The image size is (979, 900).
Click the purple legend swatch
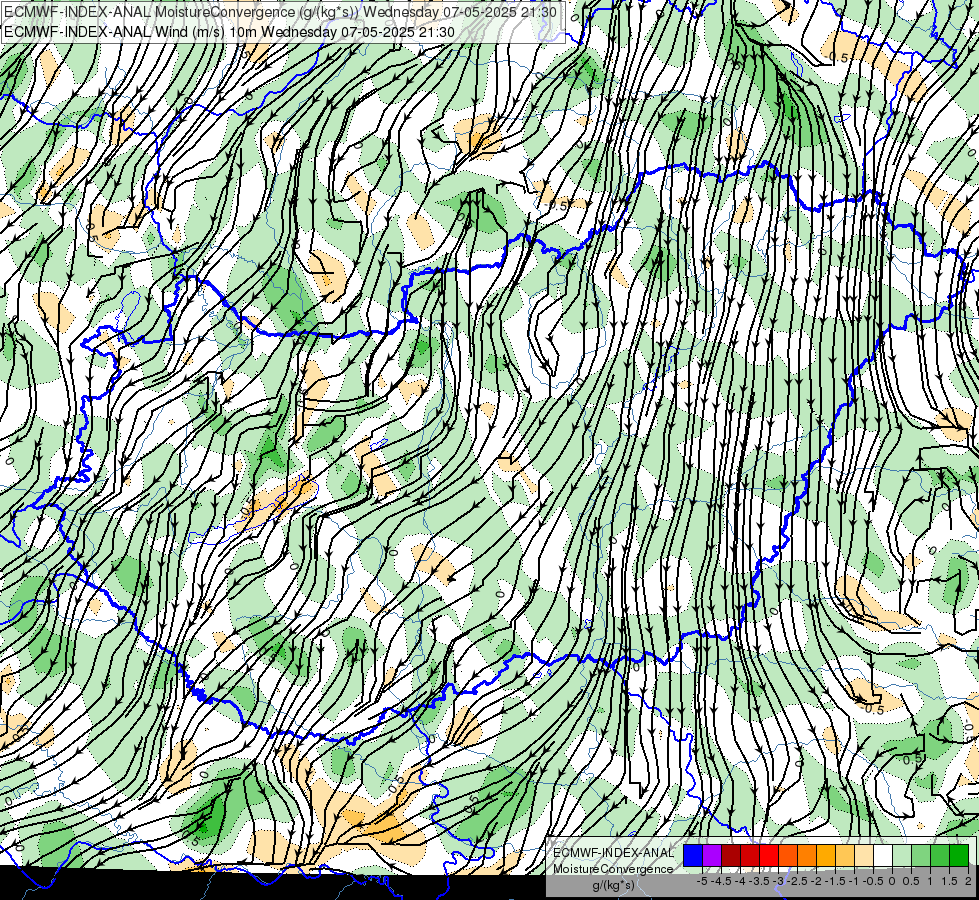pos(712,855)
